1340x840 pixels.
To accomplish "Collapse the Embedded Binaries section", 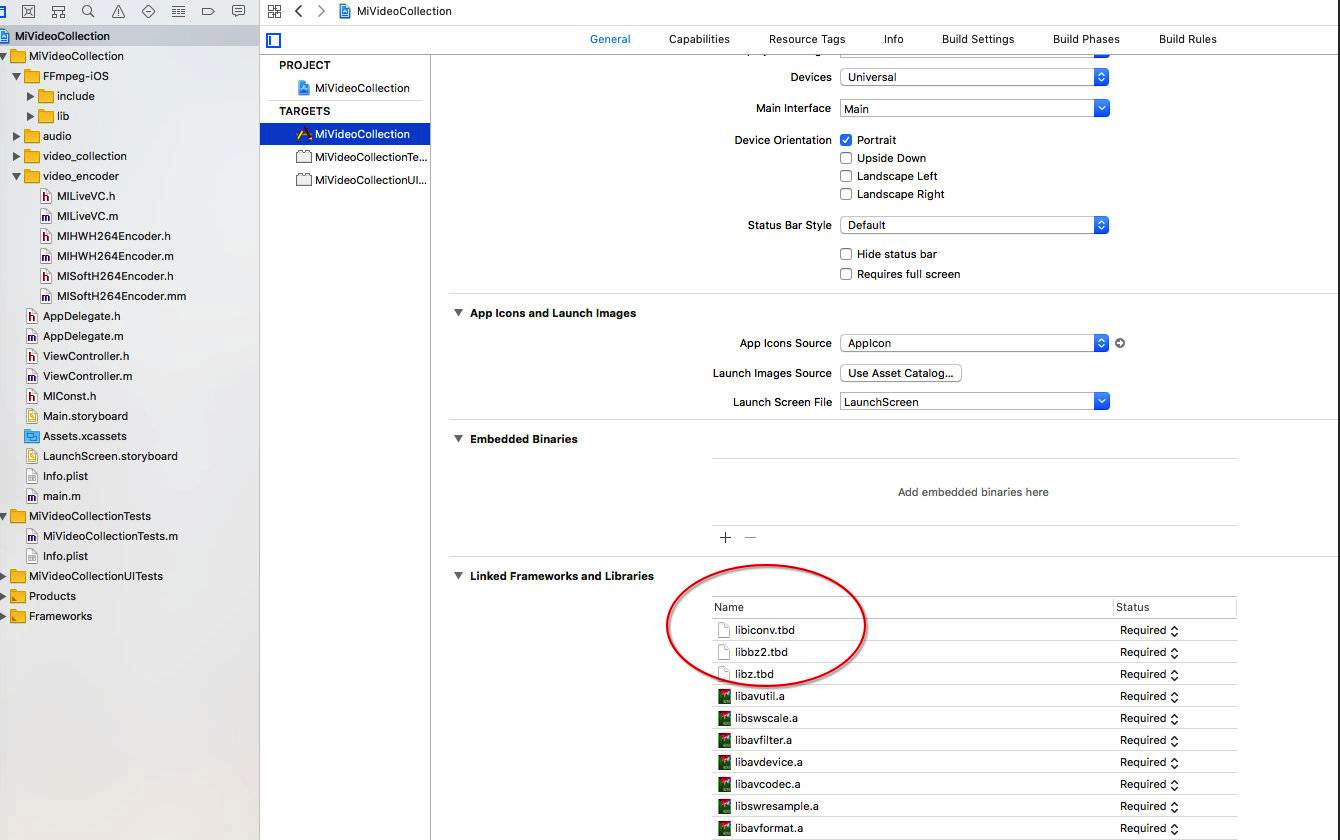I will point(458,439).
